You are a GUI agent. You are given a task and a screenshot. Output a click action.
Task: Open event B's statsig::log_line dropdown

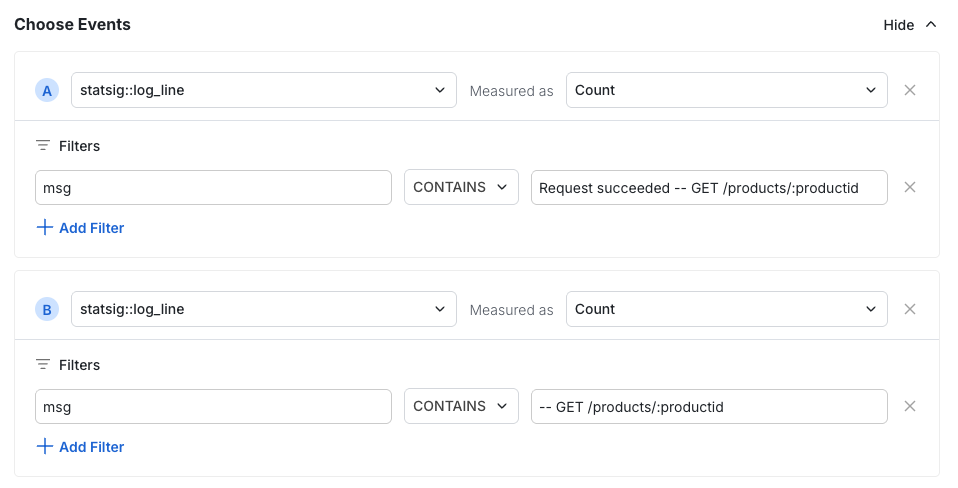[264, 309]
